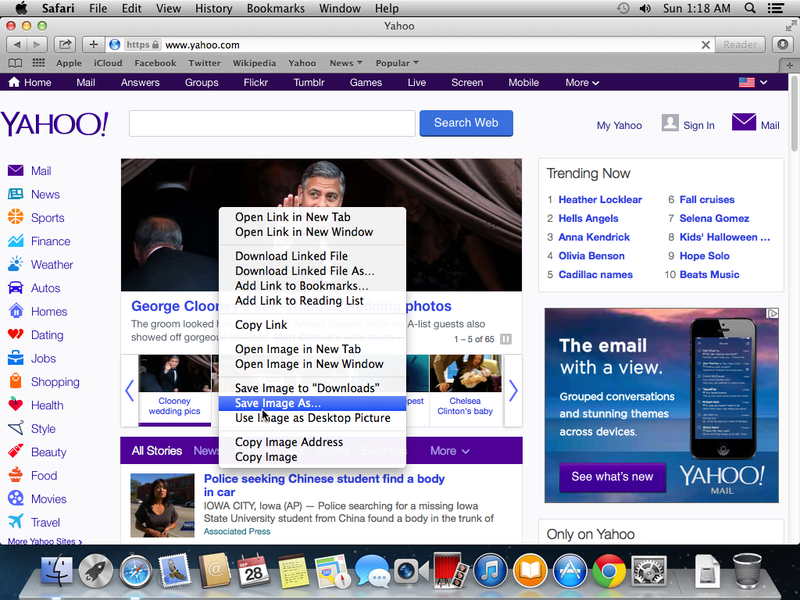
Task: Click the Yahoo Mail envelope icon in sidebar
Action: [15, 170]
